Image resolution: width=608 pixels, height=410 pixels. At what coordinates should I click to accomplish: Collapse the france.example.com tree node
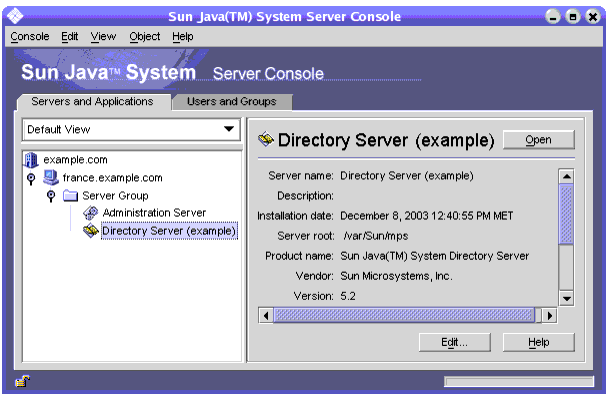31,179
